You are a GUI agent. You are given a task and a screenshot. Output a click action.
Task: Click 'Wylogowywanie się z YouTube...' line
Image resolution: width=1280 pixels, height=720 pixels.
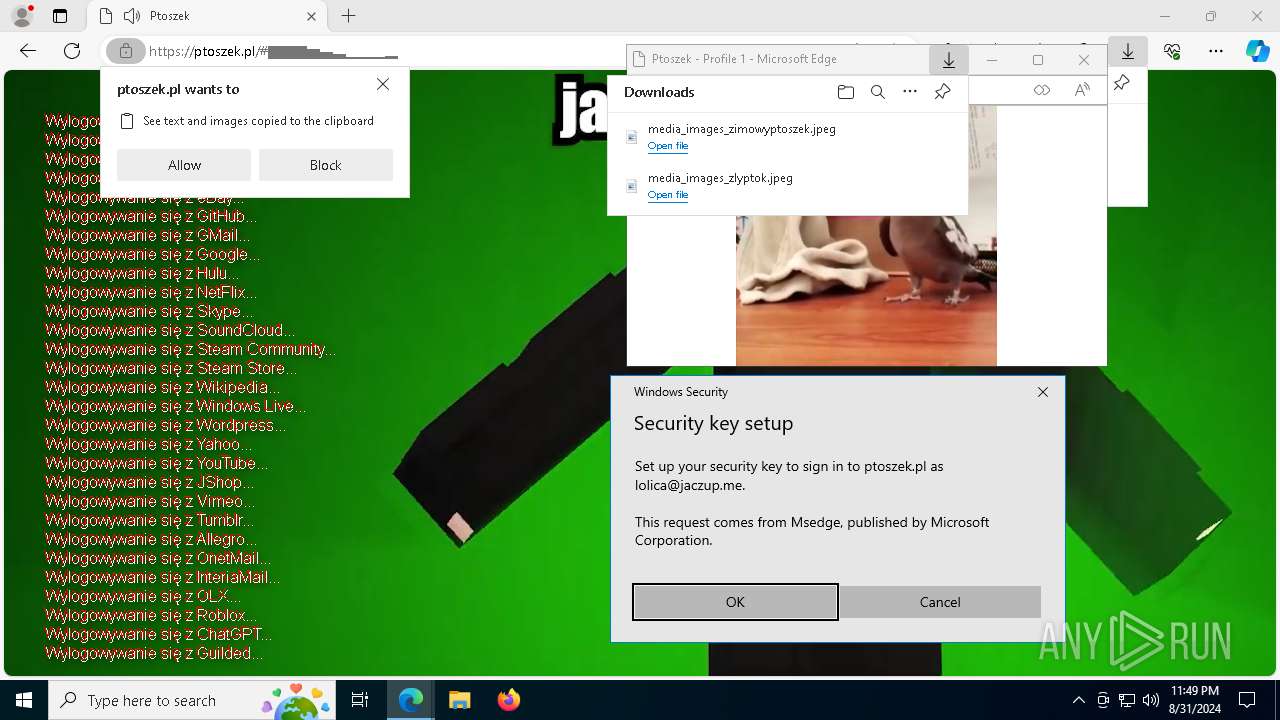coord(157,464)
